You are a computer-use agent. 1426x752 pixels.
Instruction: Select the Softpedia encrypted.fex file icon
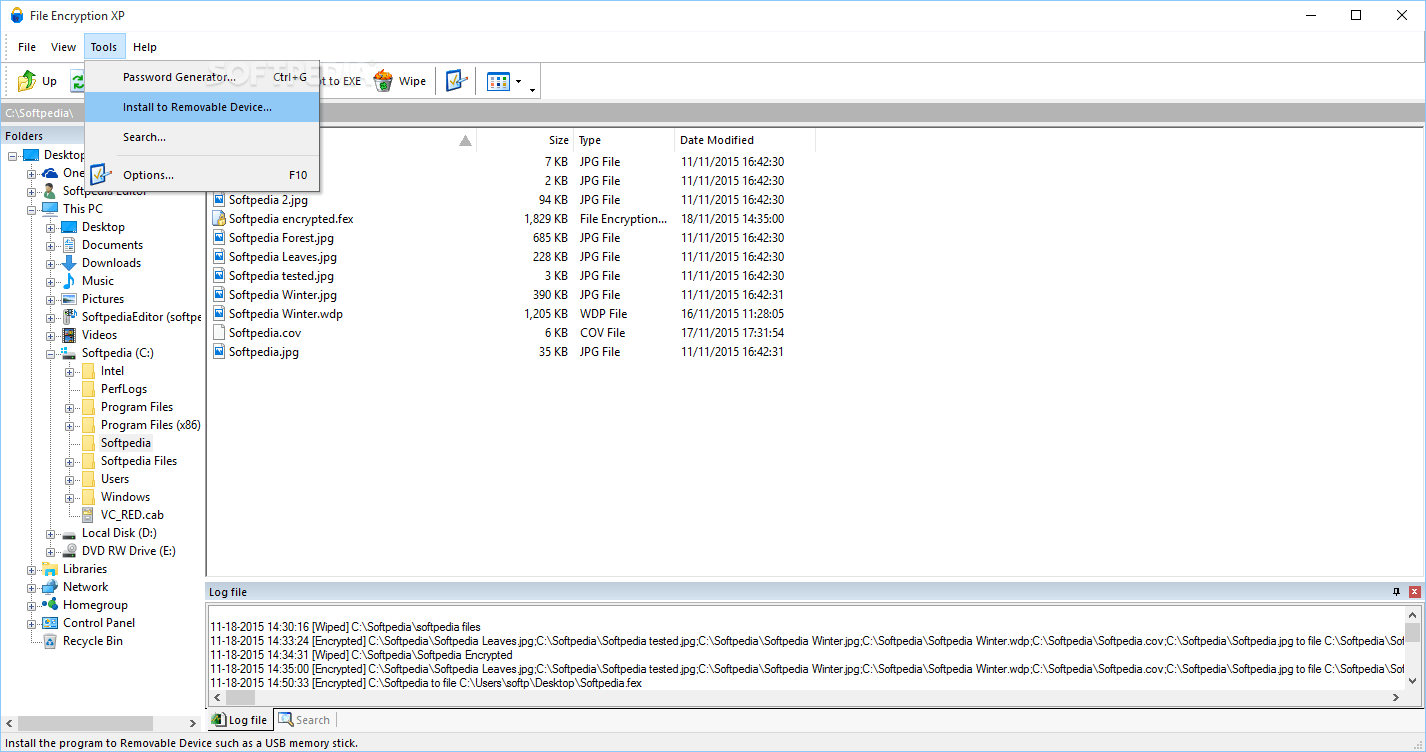point(219,218)
